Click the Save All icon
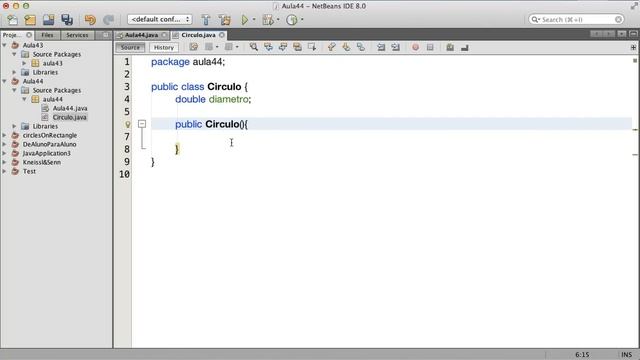Image resolution: width=640 pixels, height=360 pixels. tap(67, 20)
